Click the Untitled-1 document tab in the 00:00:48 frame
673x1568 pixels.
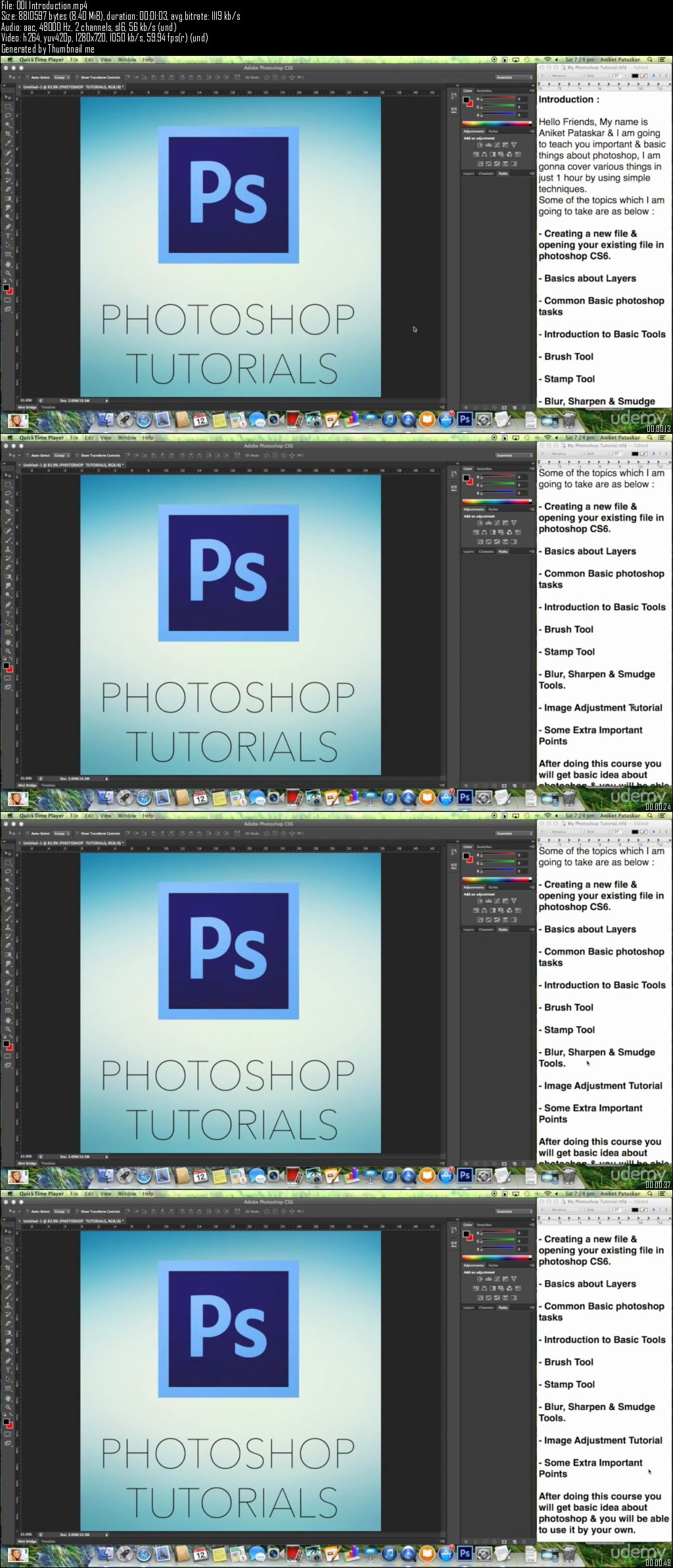tap(72, 1221)
